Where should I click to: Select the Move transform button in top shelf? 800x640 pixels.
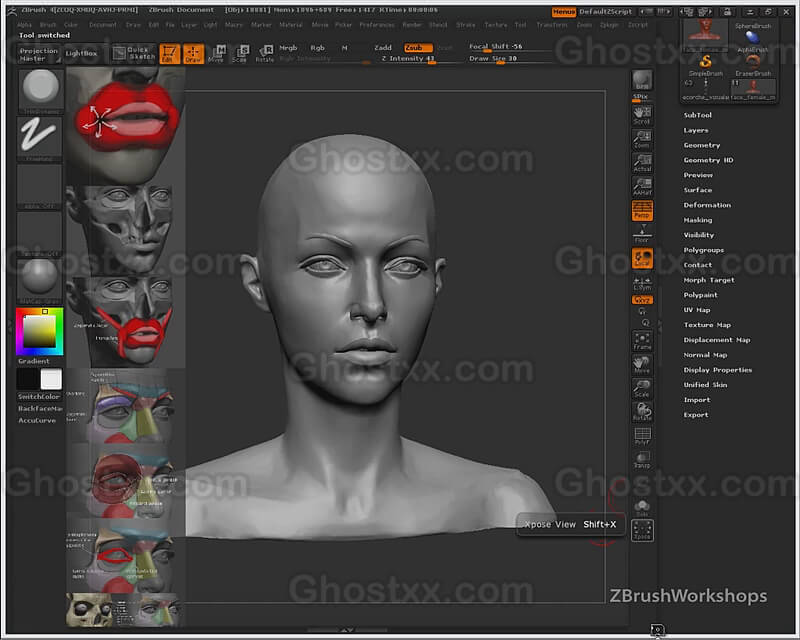pyautogui.click(x=216, y=54)
